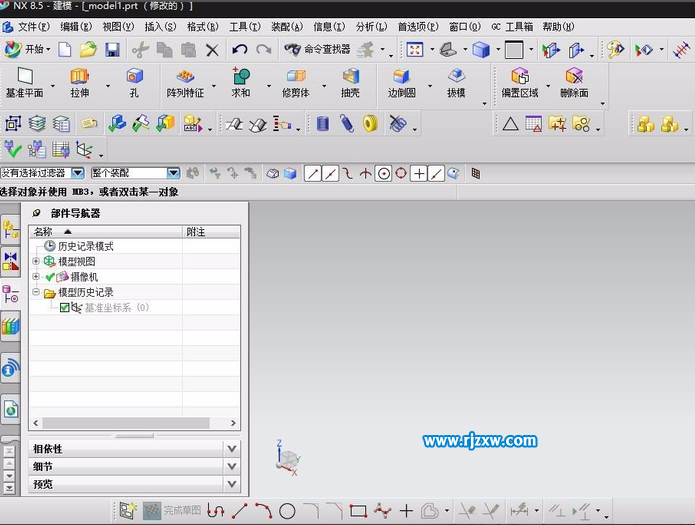The width and height of the screenshot is (695, 525).
Task: Collapse the 模型历史记录 tree node
Action: pyautogui.click(x=36, y=292)
